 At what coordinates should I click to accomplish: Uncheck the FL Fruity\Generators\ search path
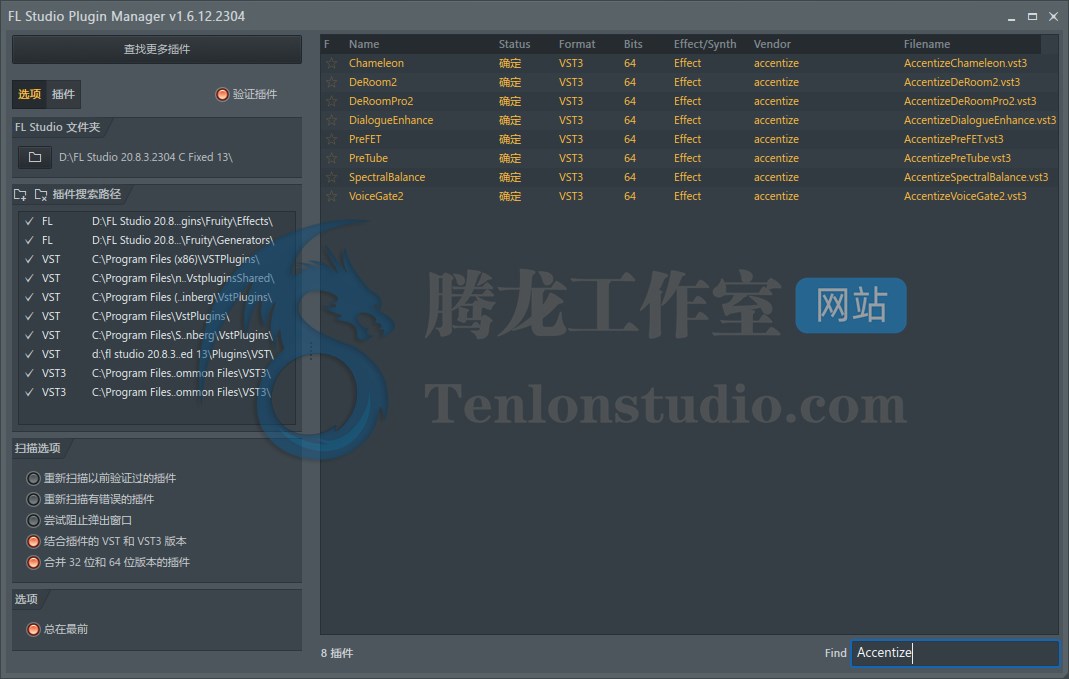click(x=29, y=241)
